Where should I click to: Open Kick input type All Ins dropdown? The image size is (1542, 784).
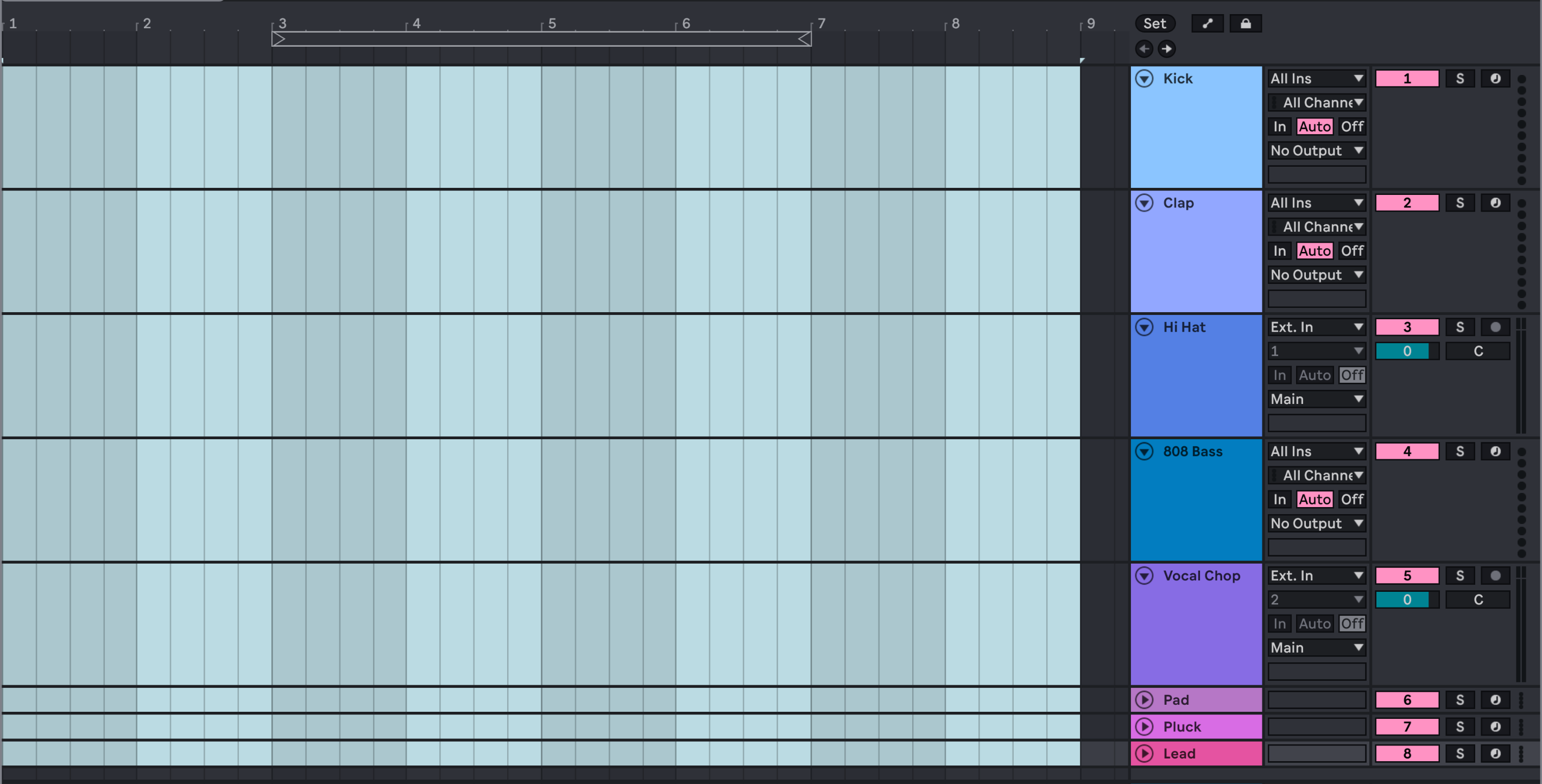[1316, 78]
